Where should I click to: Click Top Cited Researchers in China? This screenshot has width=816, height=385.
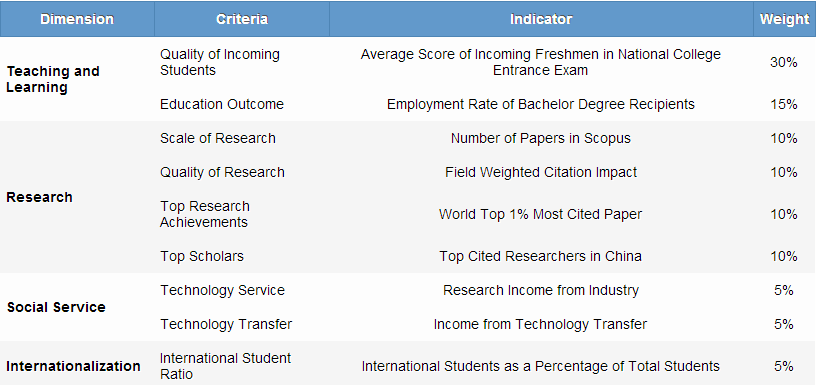pos(540,256)
